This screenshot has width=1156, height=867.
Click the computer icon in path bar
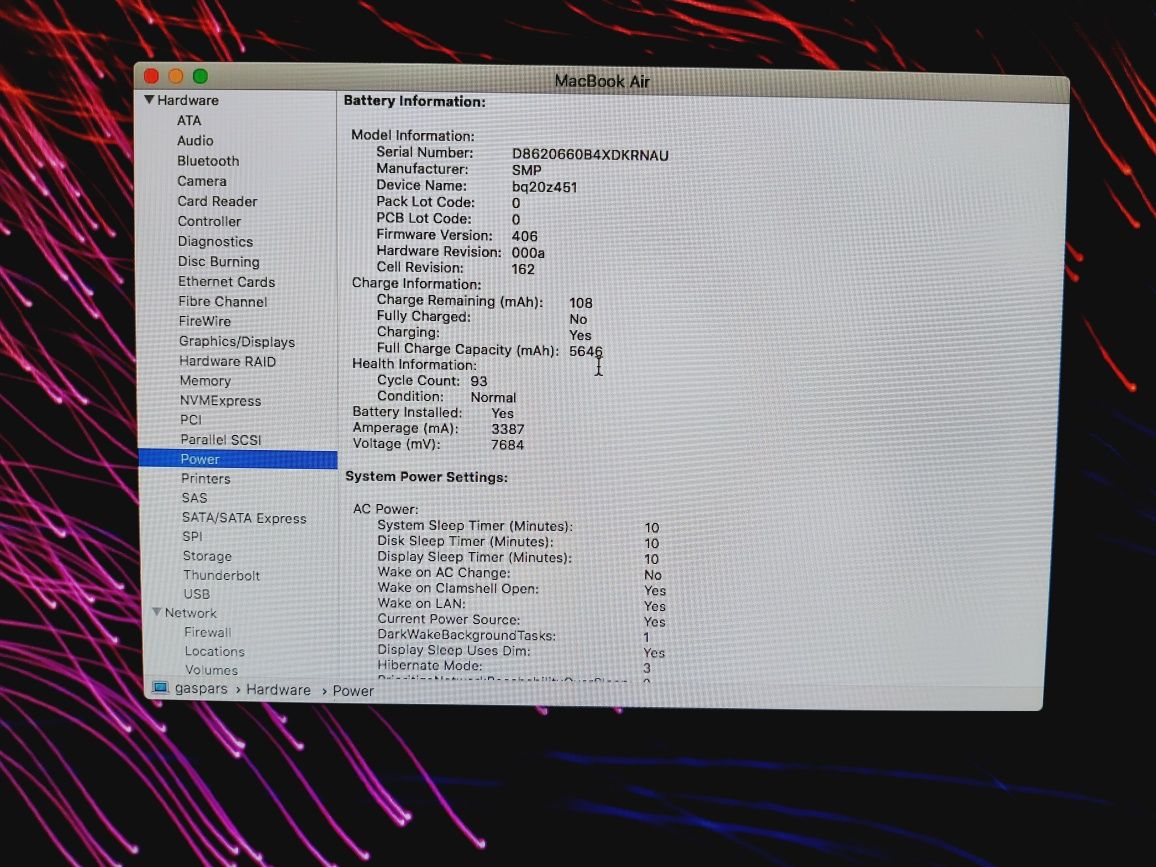coord(160,687)
